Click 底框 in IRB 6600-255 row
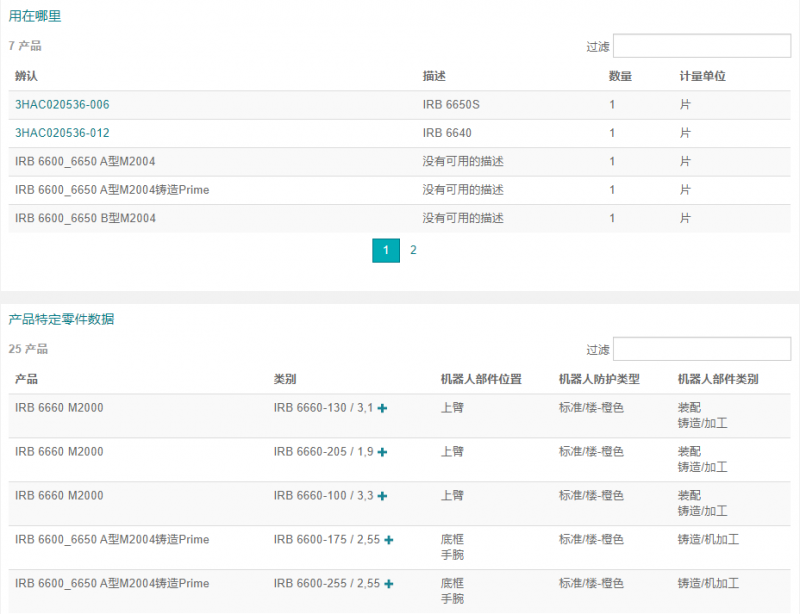Screen dimensions: 800x614 (453, 584)
